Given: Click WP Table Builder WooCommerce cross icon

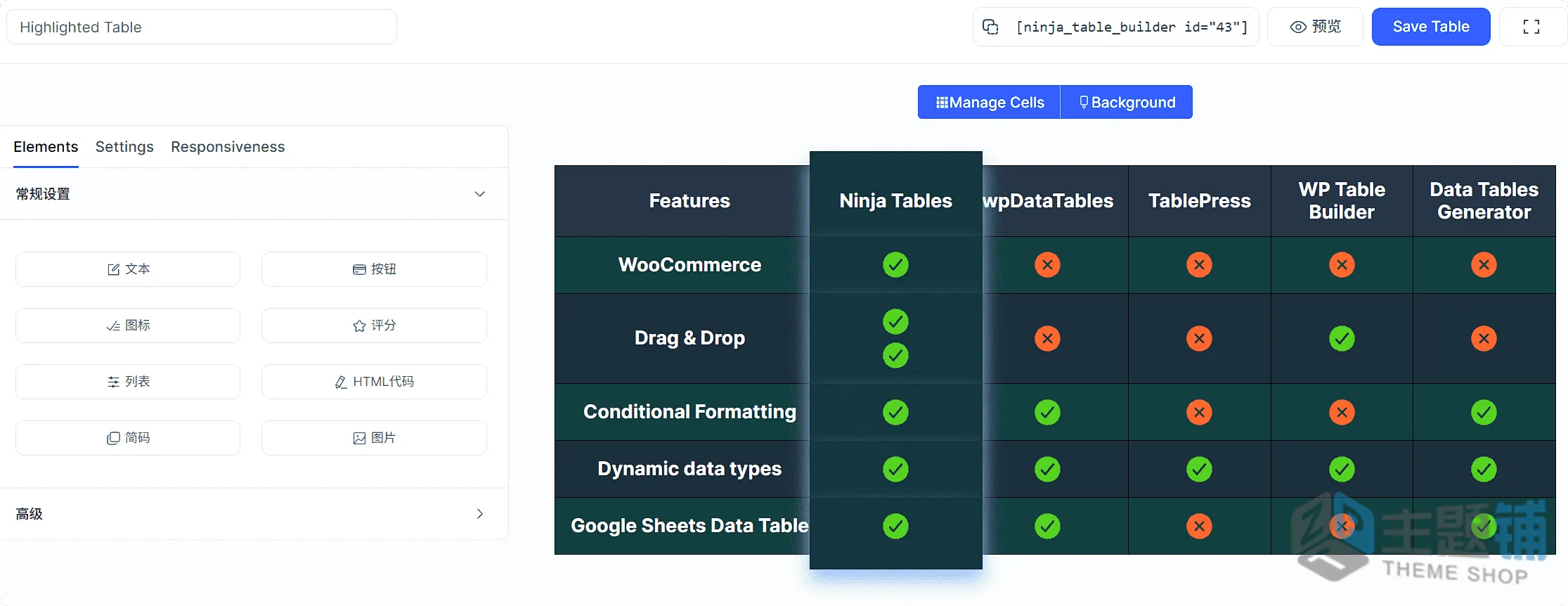Looking at the screenshot, I should (1342, 265).
